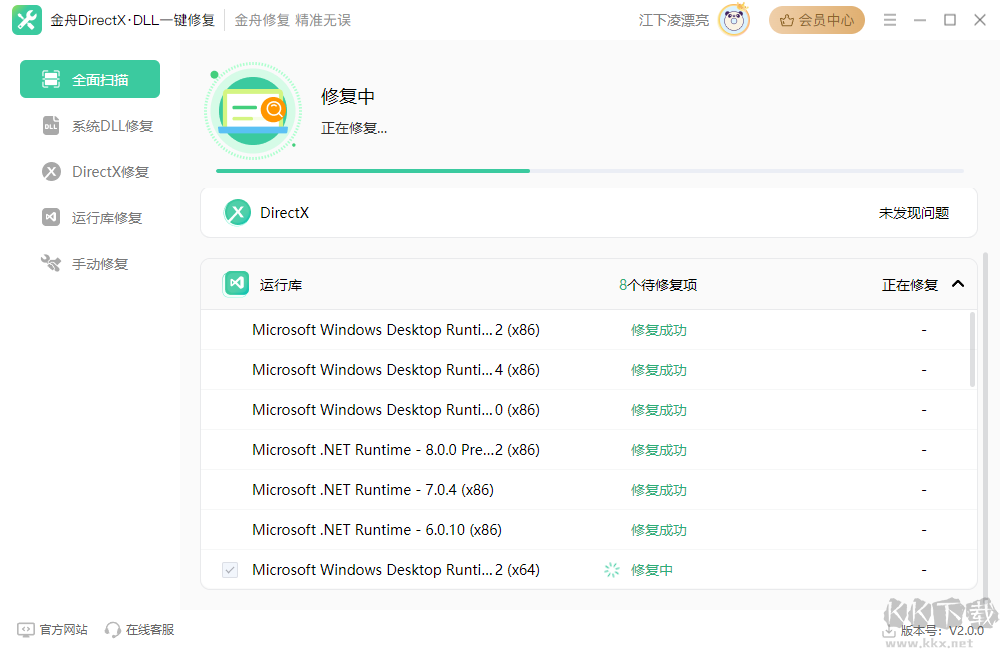Uncheck the Microsoft Windows Desktop Runtime x64 item
Viewport: 1000px width, 650px height.
230,569
